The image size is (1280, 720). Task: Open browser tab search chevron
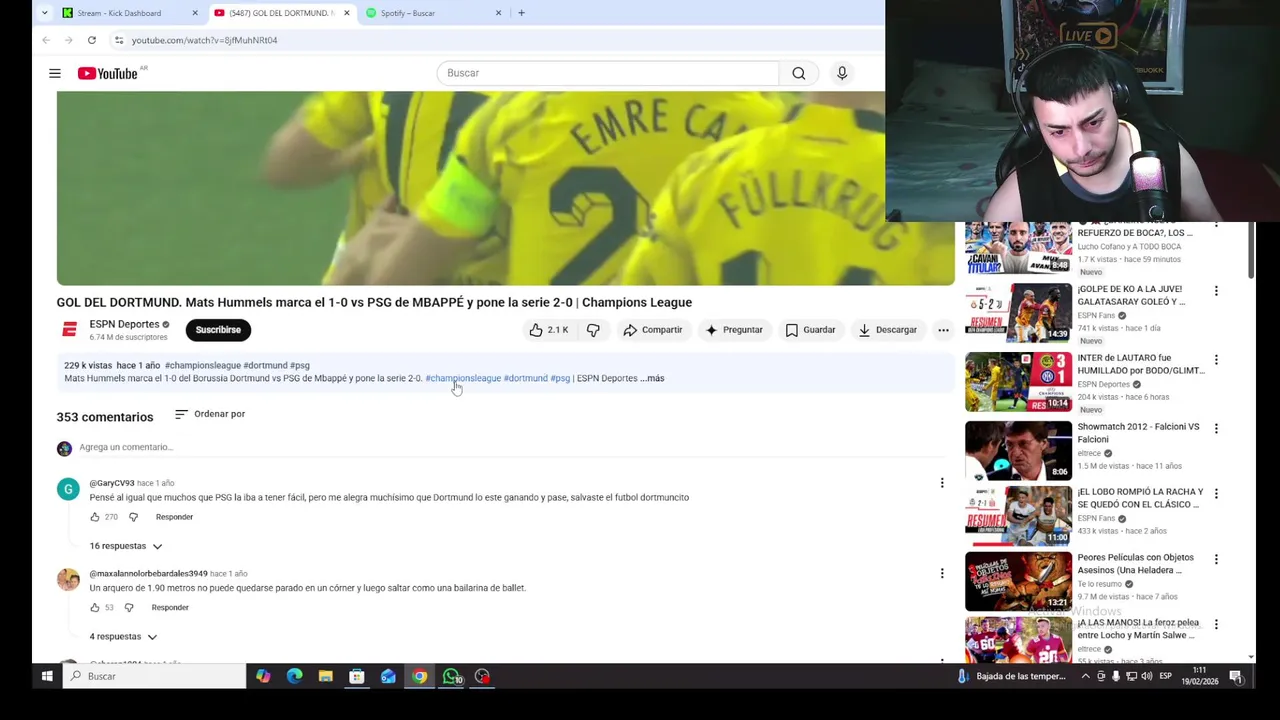pyautogui.click(x=45, y=13)
